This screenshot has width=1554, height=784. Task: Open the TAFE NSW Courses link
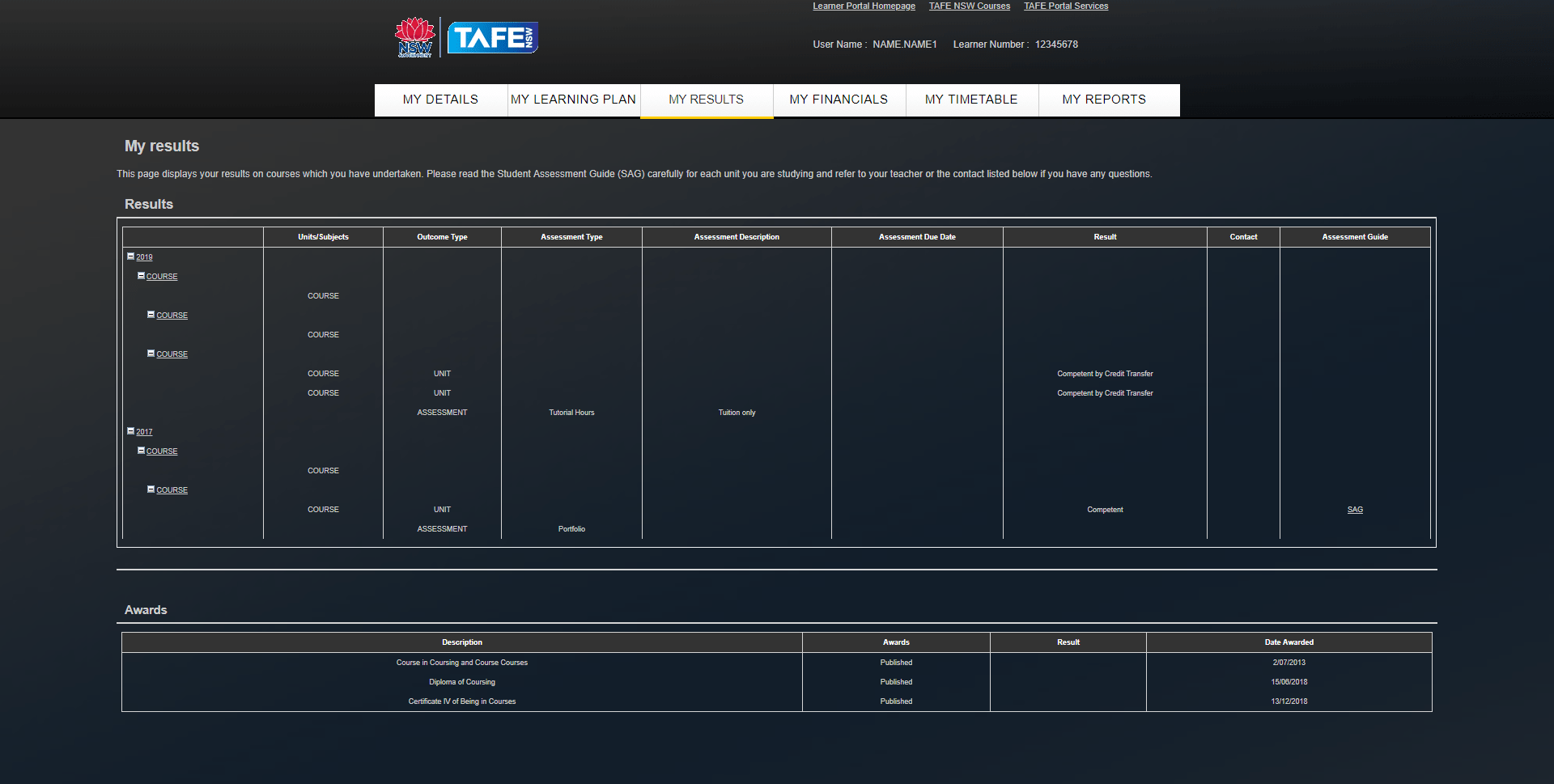969,6
